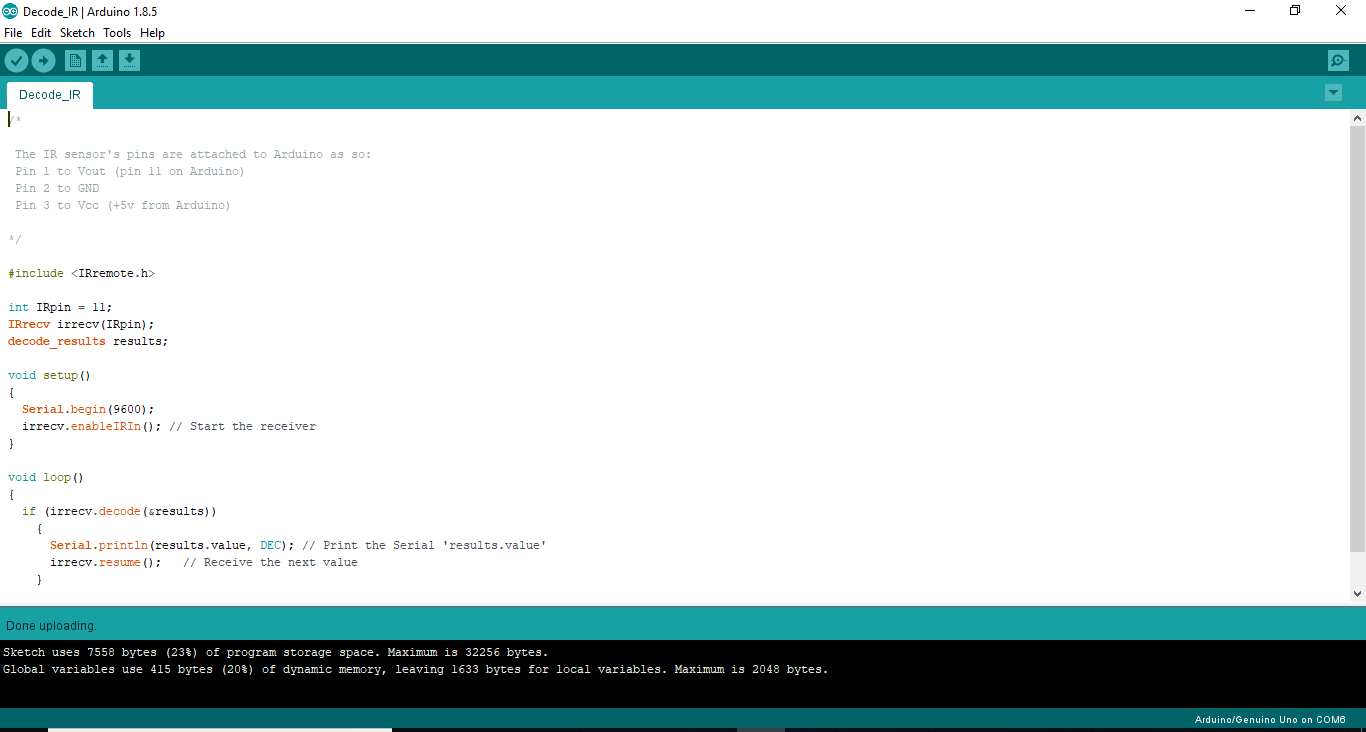Click the Arduino logo in title bar
The image size is (1366, 732).
pyautogui.click(x=10, y=11)
